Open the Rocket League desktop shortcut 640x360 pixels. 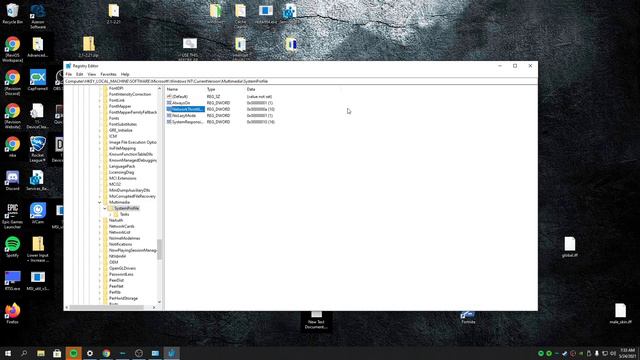pyautogui.click(x=38, y=149)
